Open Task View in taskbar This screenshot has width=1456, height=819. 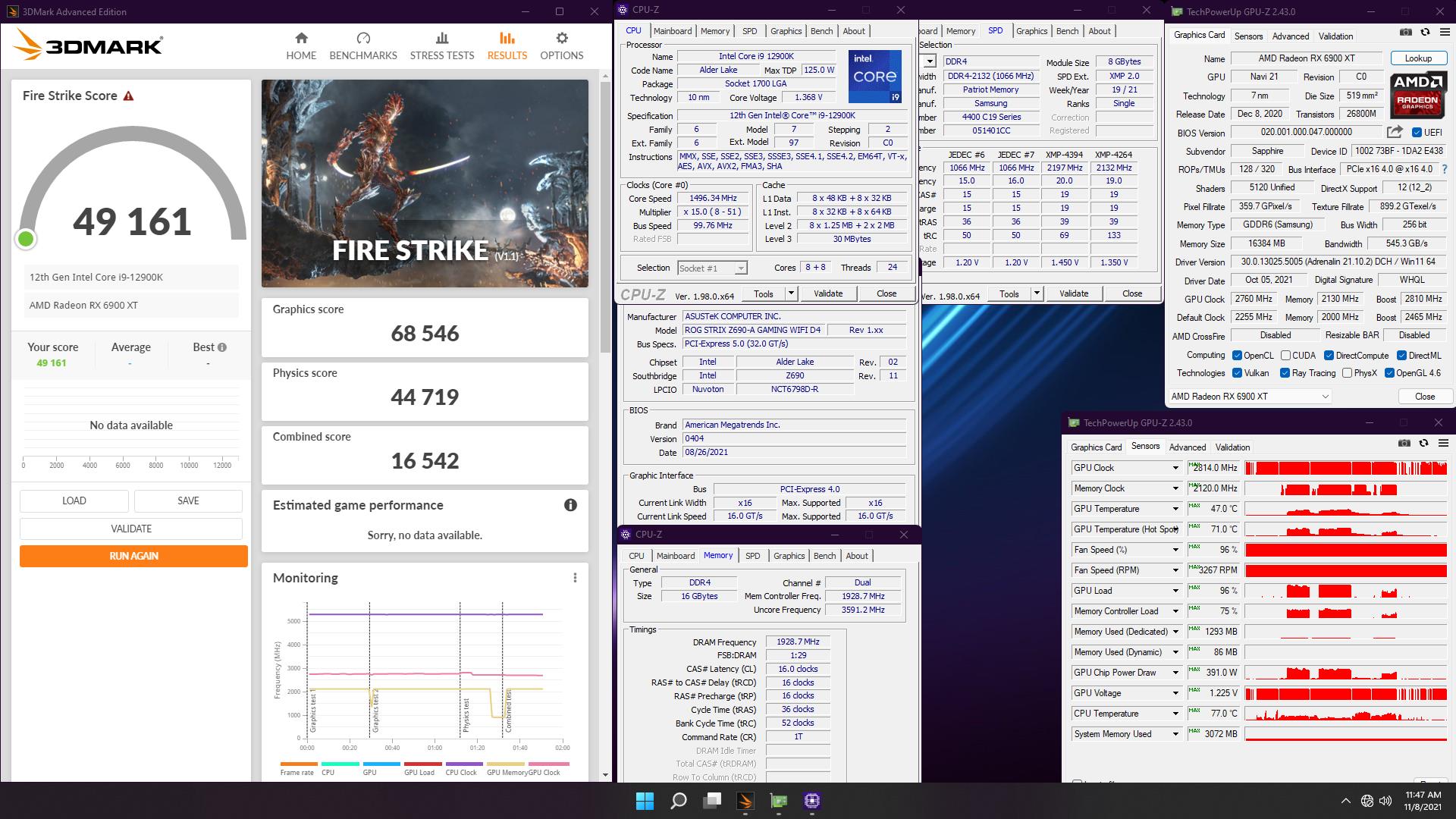click(x=712, y=801)
